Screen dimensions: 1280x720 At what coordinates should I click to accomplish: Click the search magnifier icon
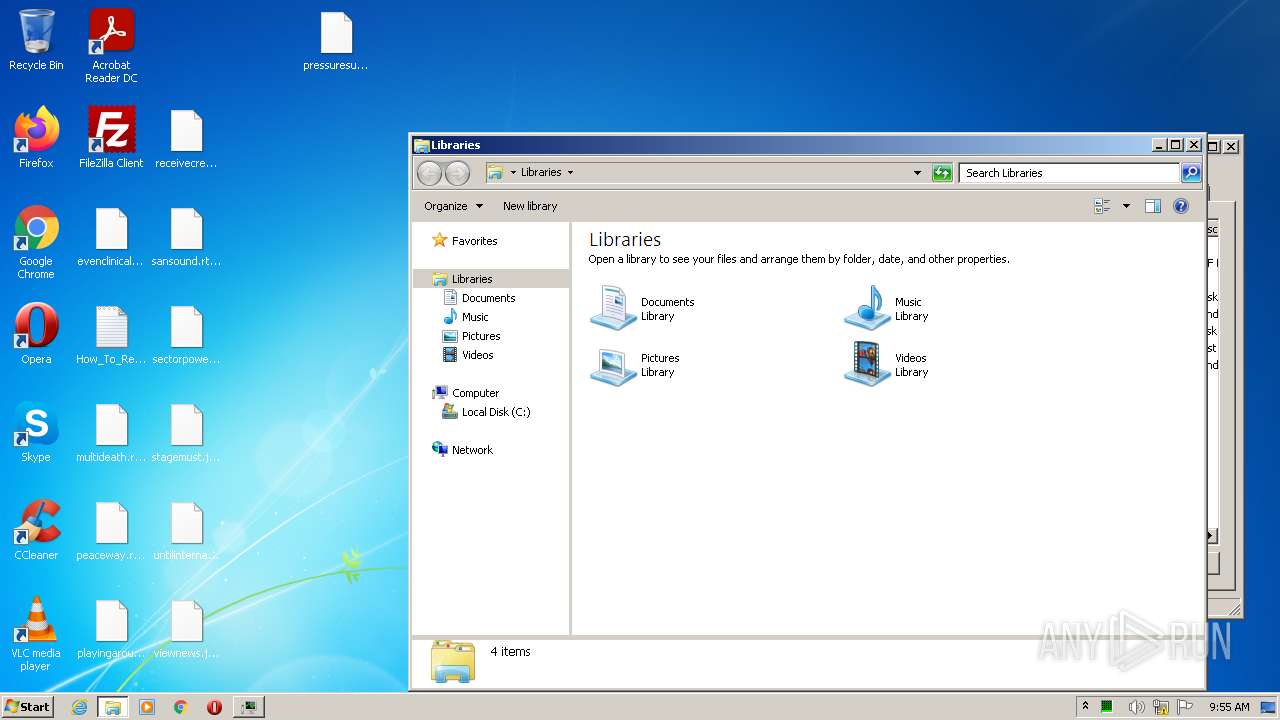pyautogui.click(x=1191, y=173)
